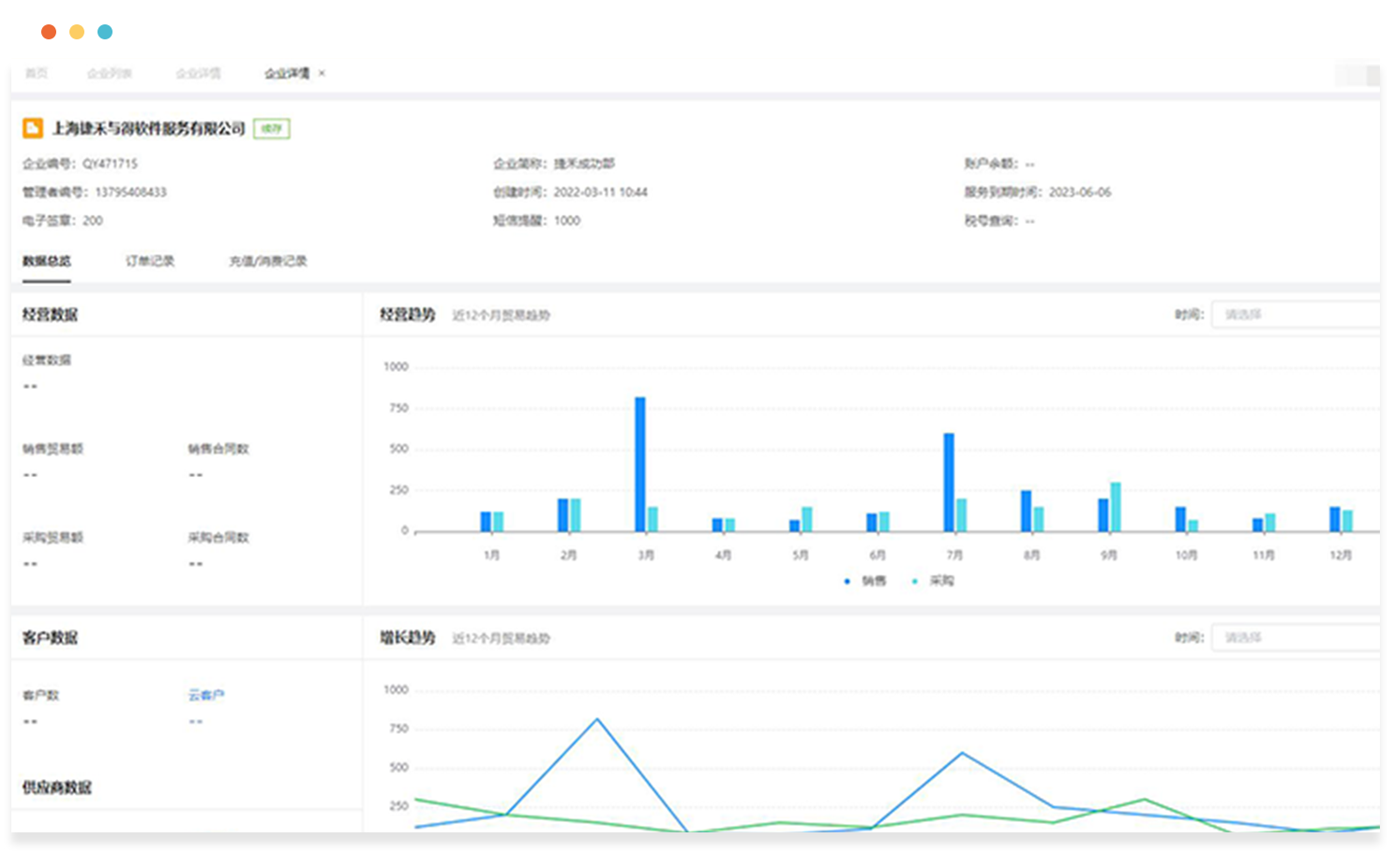Viewport: 1395px width, 868px height.
Task: Open the 云客户 link
Action: coord(206,695)
